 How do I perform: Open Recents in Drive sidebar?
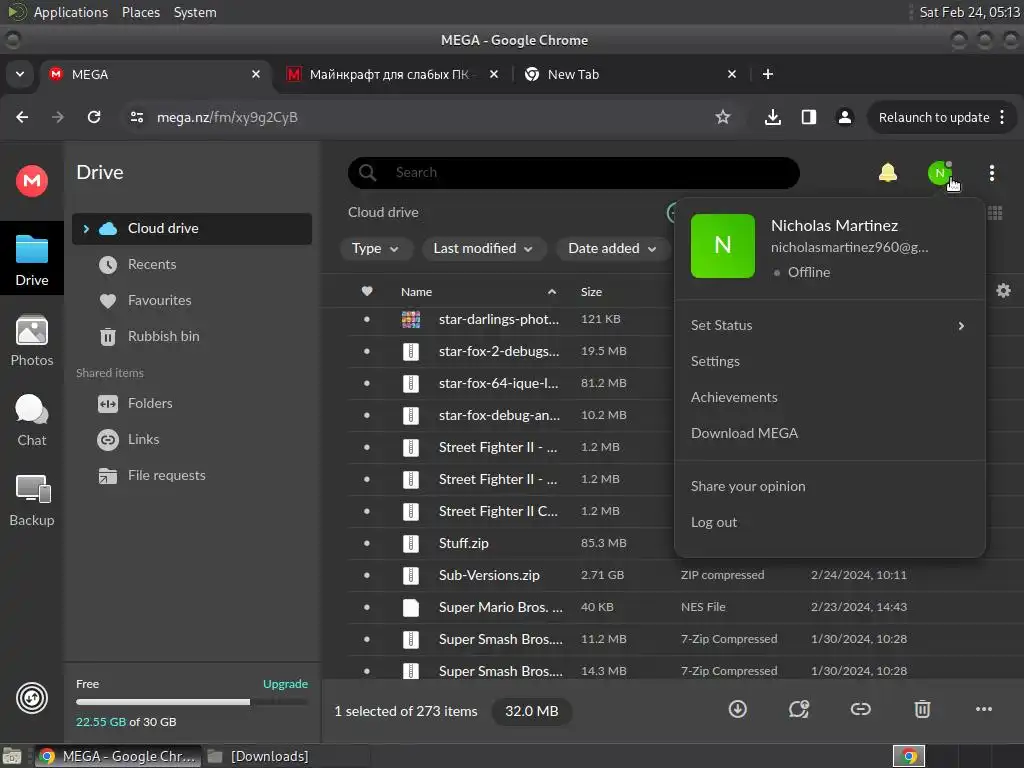(152, 264)
